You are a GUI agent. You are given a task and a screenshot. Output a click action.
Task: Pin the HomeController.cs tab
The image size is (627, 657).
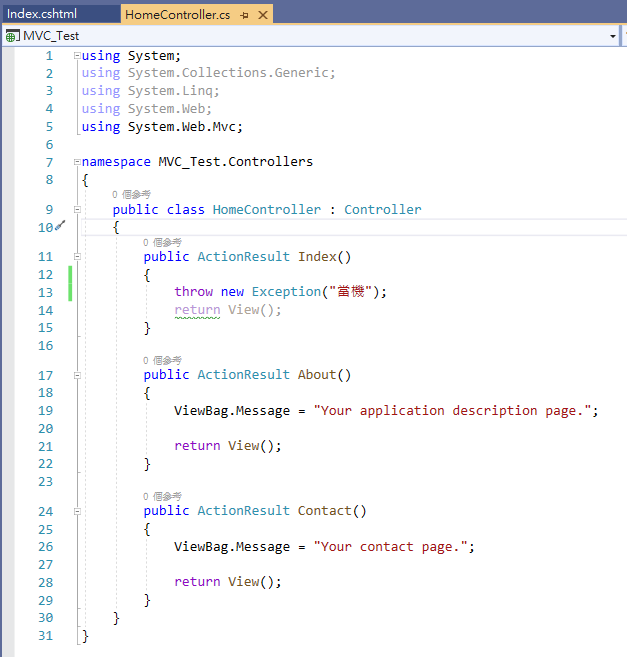pyautogui.click(x=244, y=16)
